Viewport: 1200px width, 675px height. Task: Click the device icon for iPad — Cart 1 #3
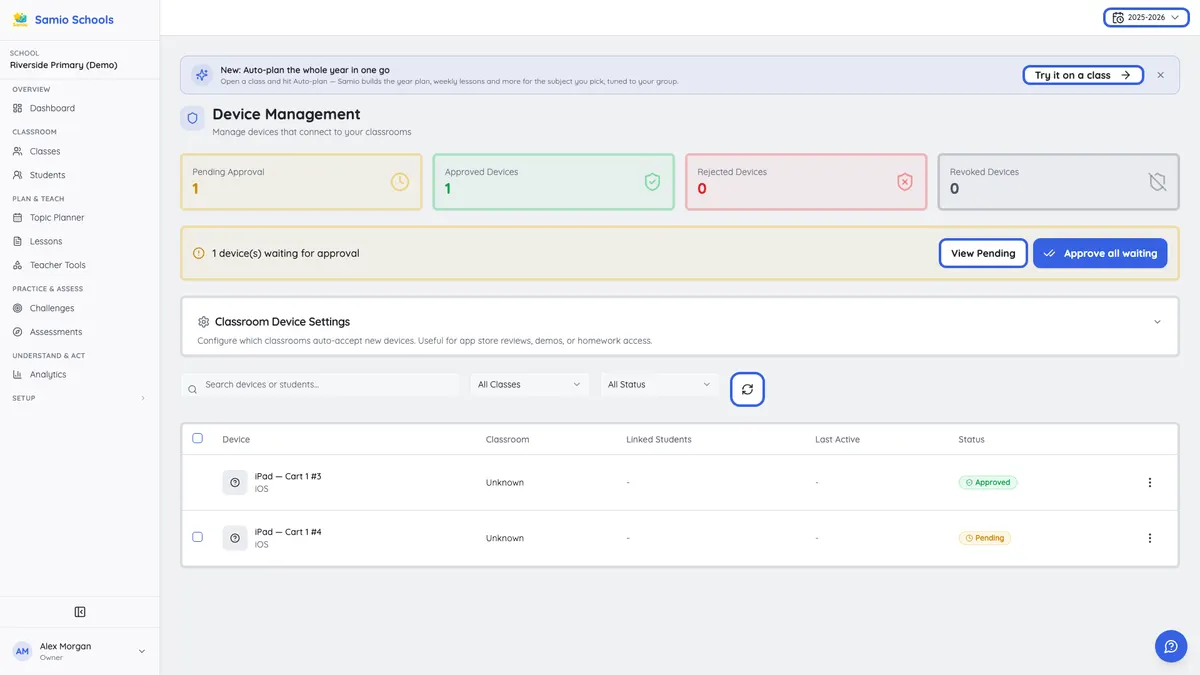(x=235, y=482)
